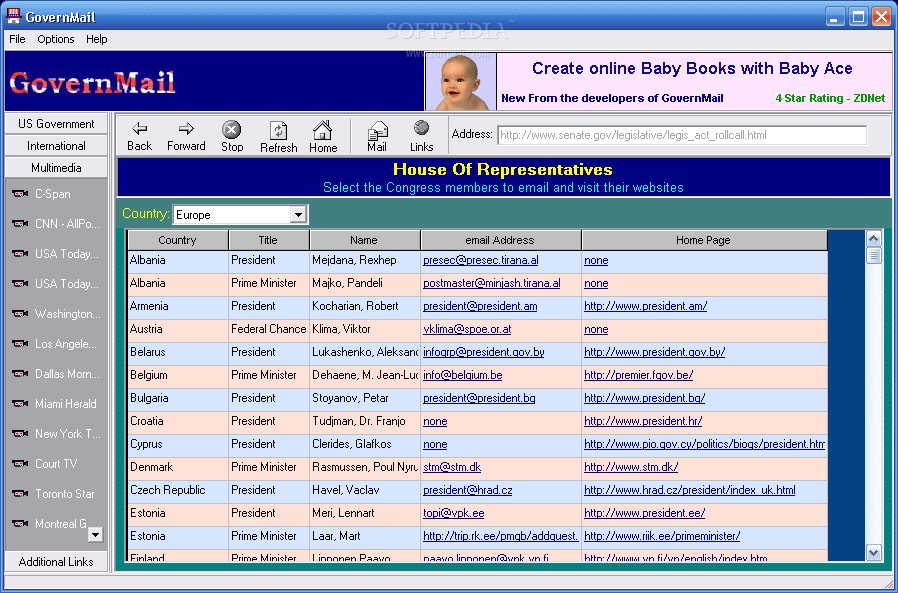Click the Baby Ace ad banner
Viewport: 898px width, 593px height.
(x=658, y=81)
